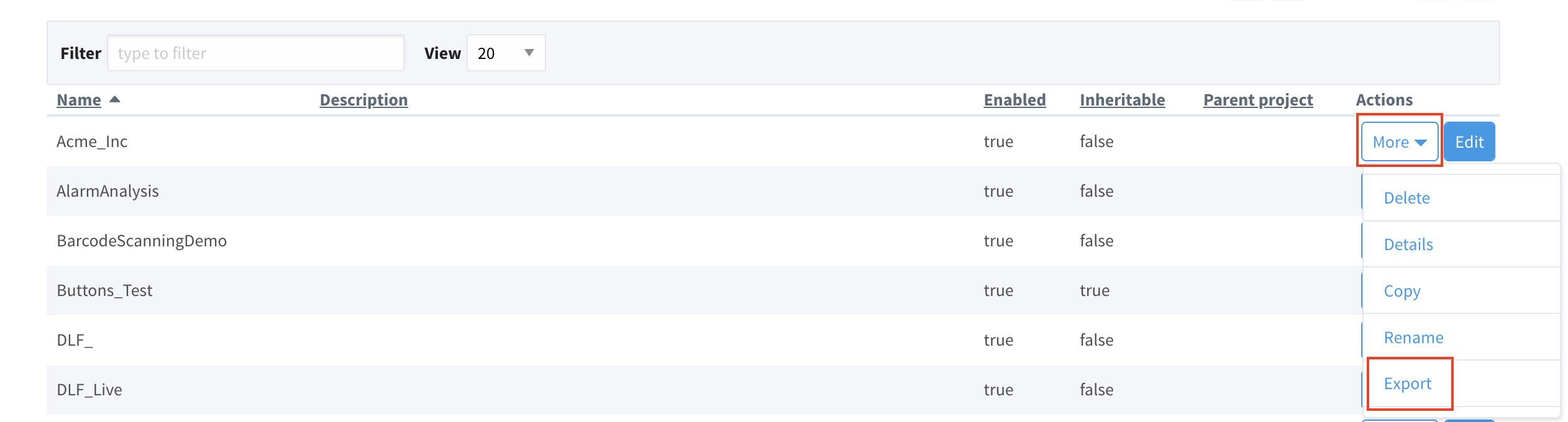Focus the Filter text field

click(256, 53)
